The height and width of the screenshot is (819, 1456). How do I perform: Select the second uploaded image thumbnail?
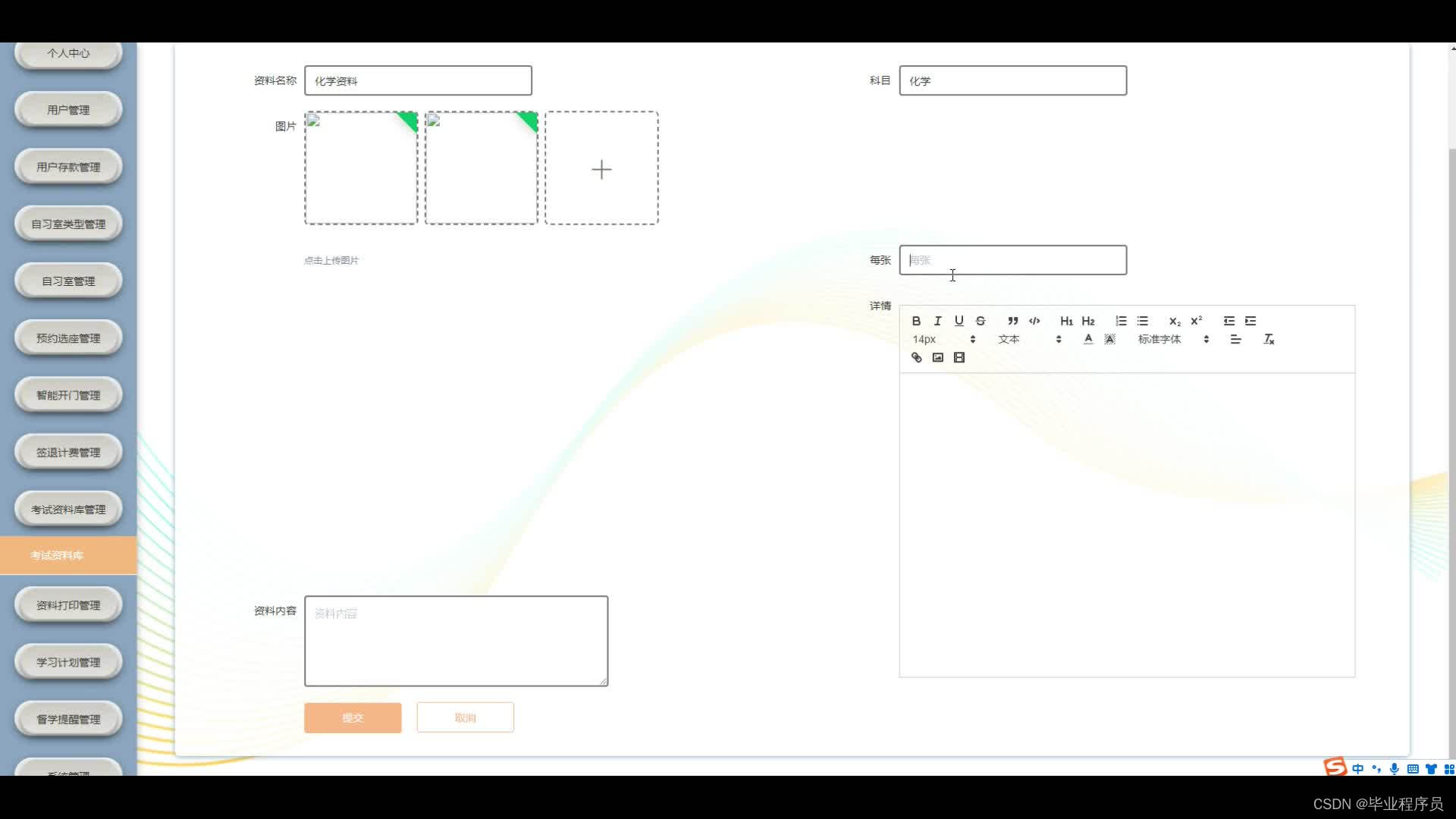pyautogui.click(x=482, y=168)
